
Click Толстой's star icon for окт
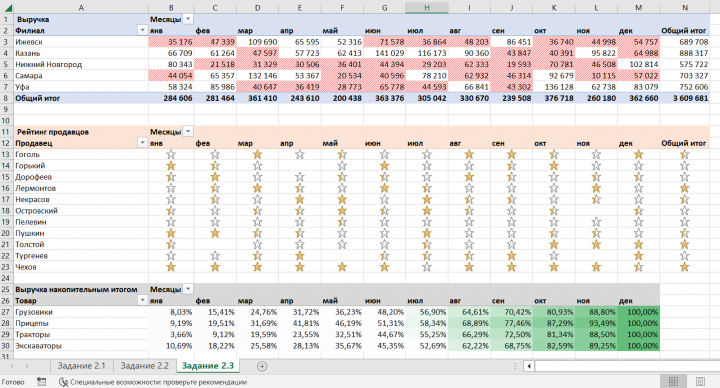click(x=554, y=244)
